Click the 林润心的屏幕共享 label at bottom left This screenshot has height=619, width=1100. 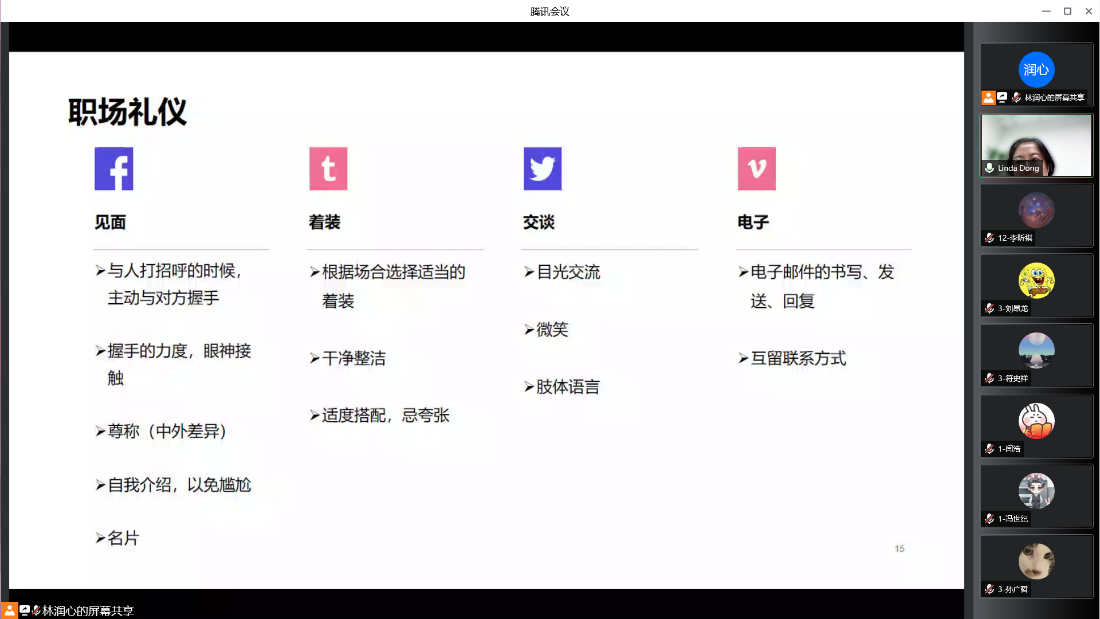click(x=88, y=611)
